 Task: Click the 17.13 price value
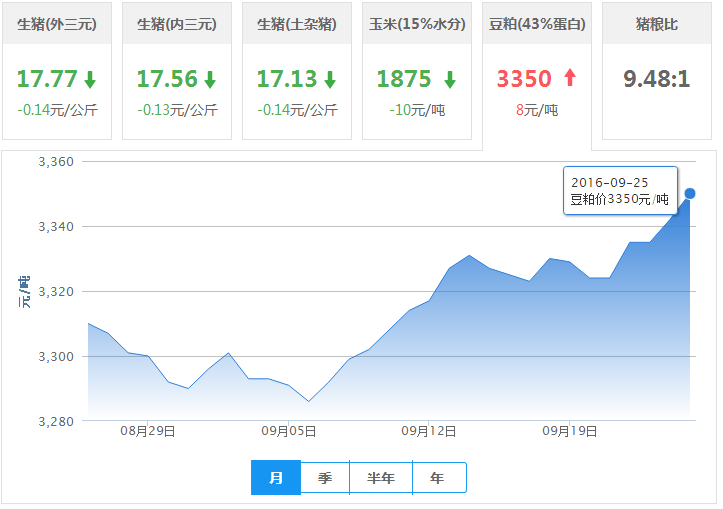(287, 79)
